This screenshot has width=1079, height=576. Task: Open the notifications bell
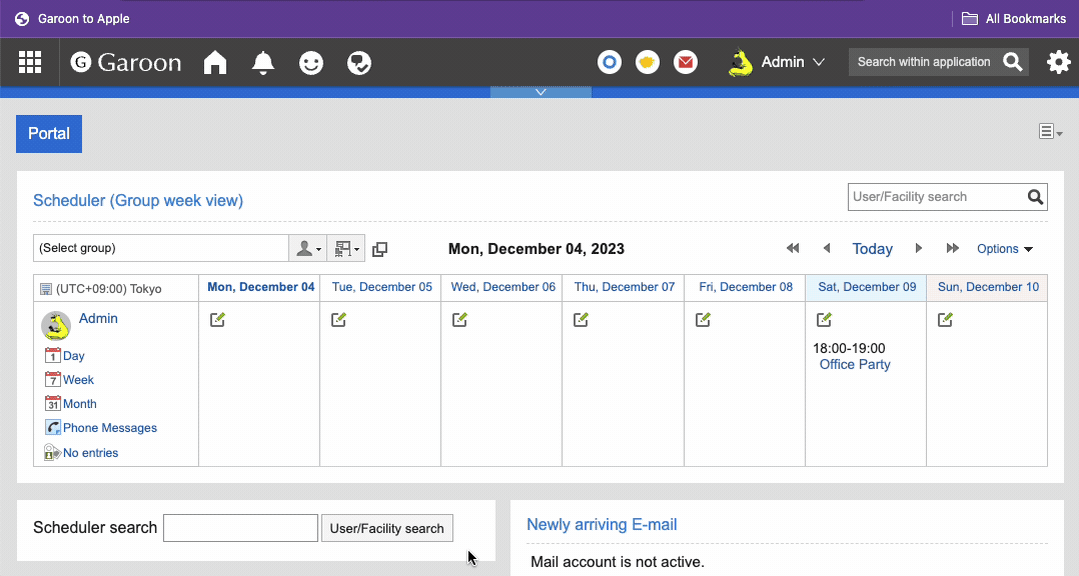(263, 63)
